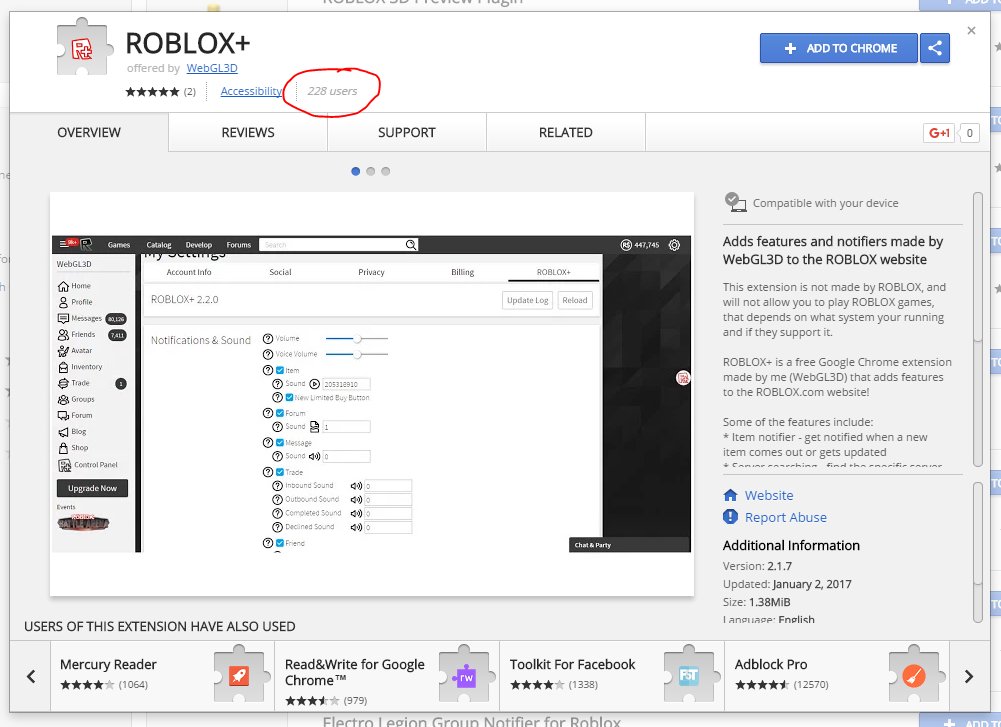1001x727 pixels.
Task: Open the Reviews tab
Action: (x=248, y=132)
